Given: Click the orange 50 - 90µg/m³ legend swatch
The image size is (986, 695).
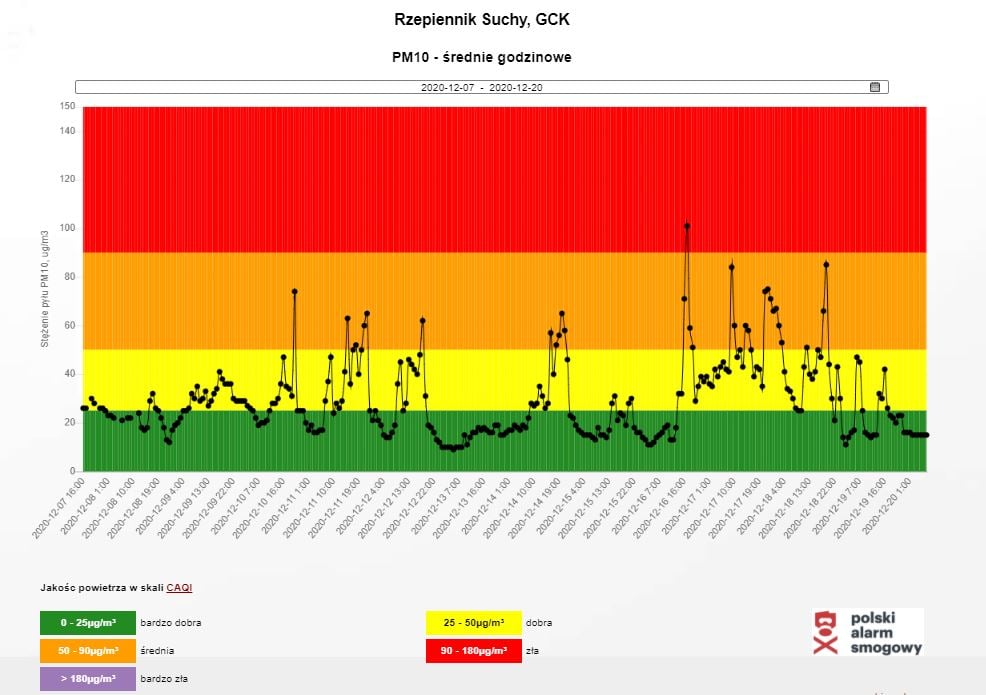Looking at the screenshot, I should pos(87,651).
